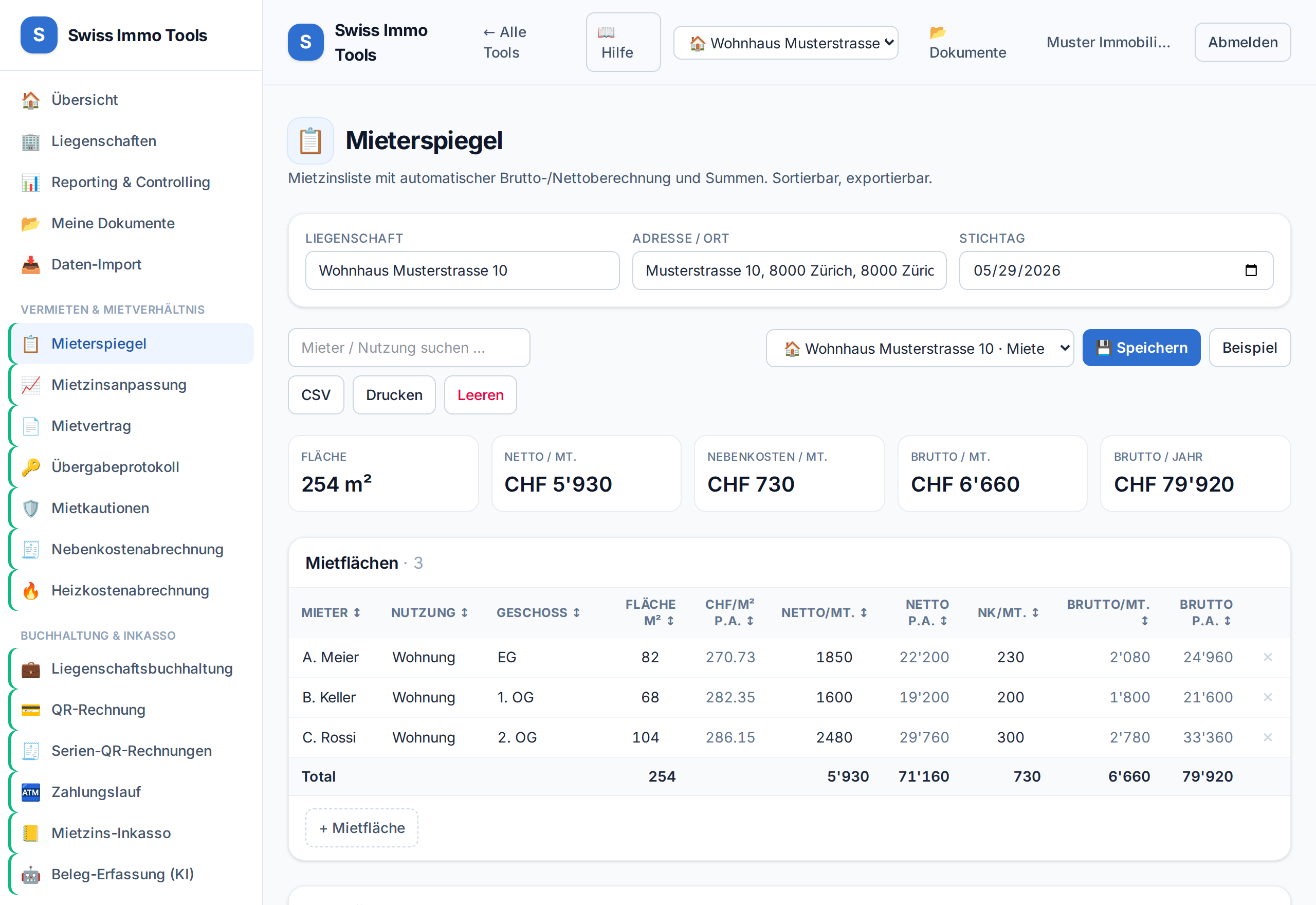Open the Übersicht house icon
1316x905 pixels.
click(x=31, y=100)
